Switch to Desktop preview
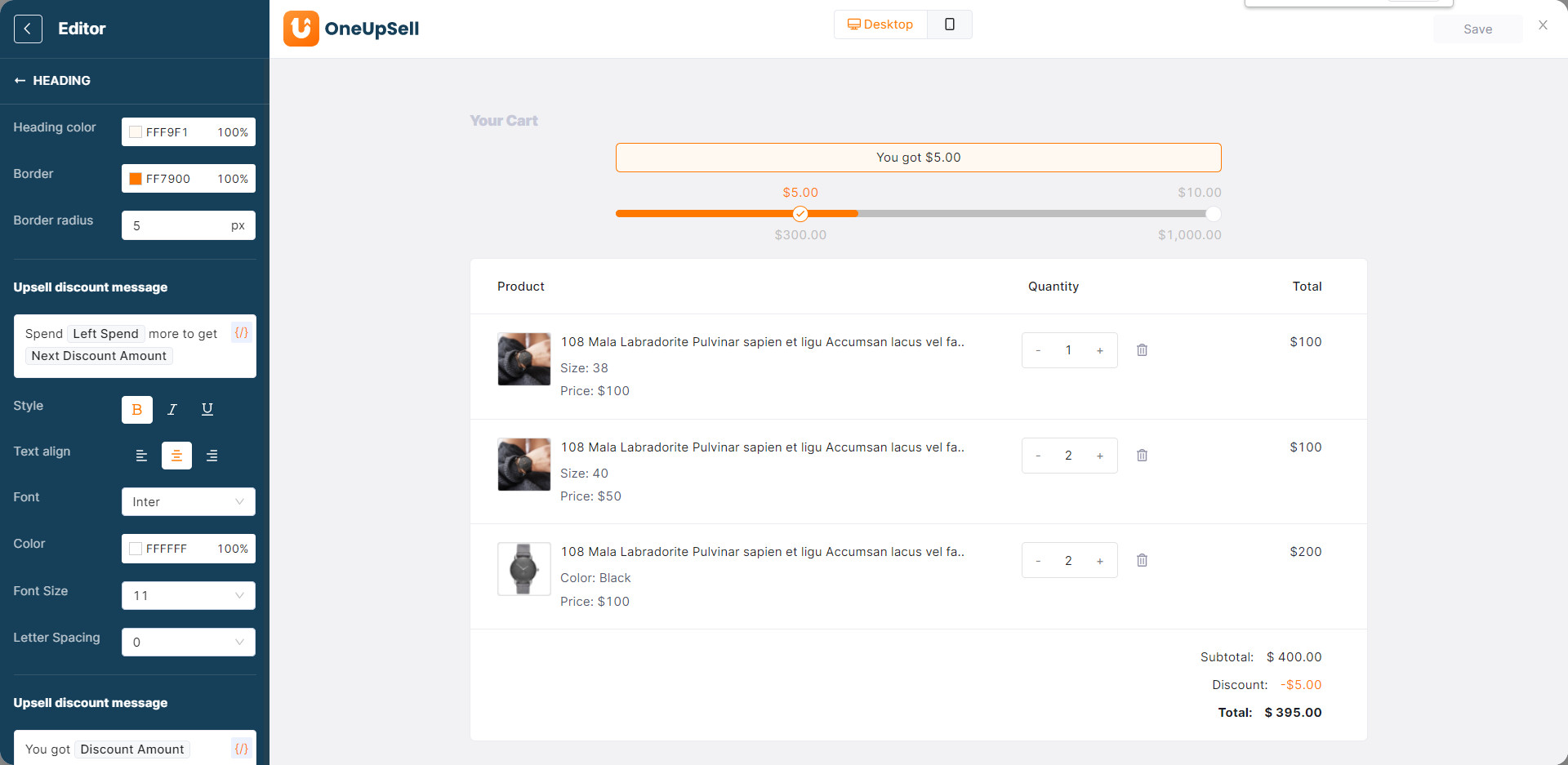This screenshot has height=765, width=1568. (x=880, y=24)
